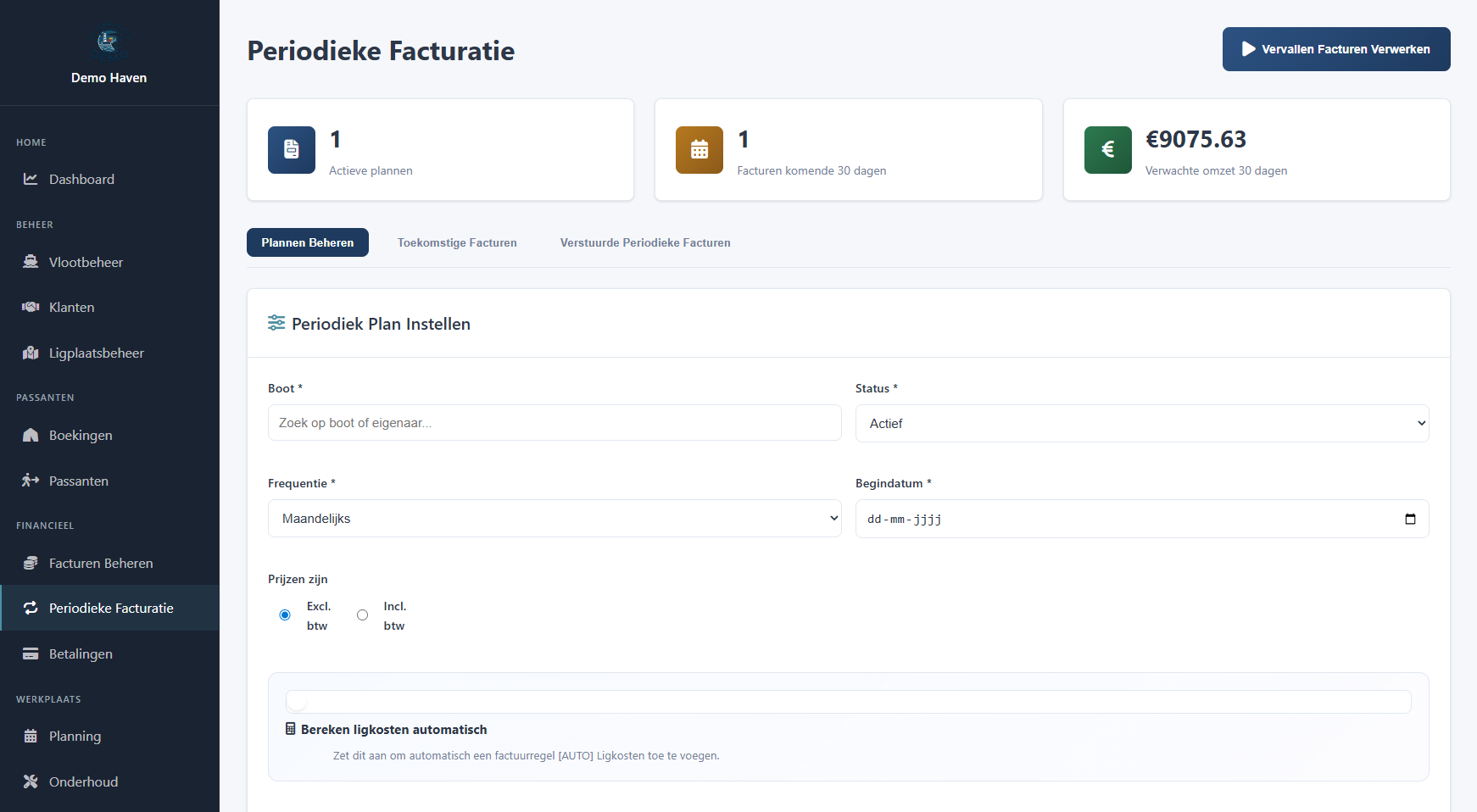
Task: Click the Onderhoud tools icon
Action: (x=31, y=781)
